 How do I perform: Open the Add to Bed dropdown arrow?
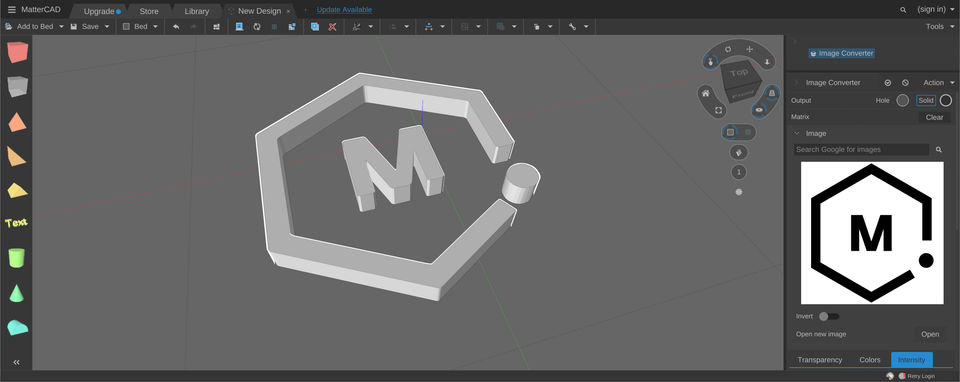[x=61, y=27]
